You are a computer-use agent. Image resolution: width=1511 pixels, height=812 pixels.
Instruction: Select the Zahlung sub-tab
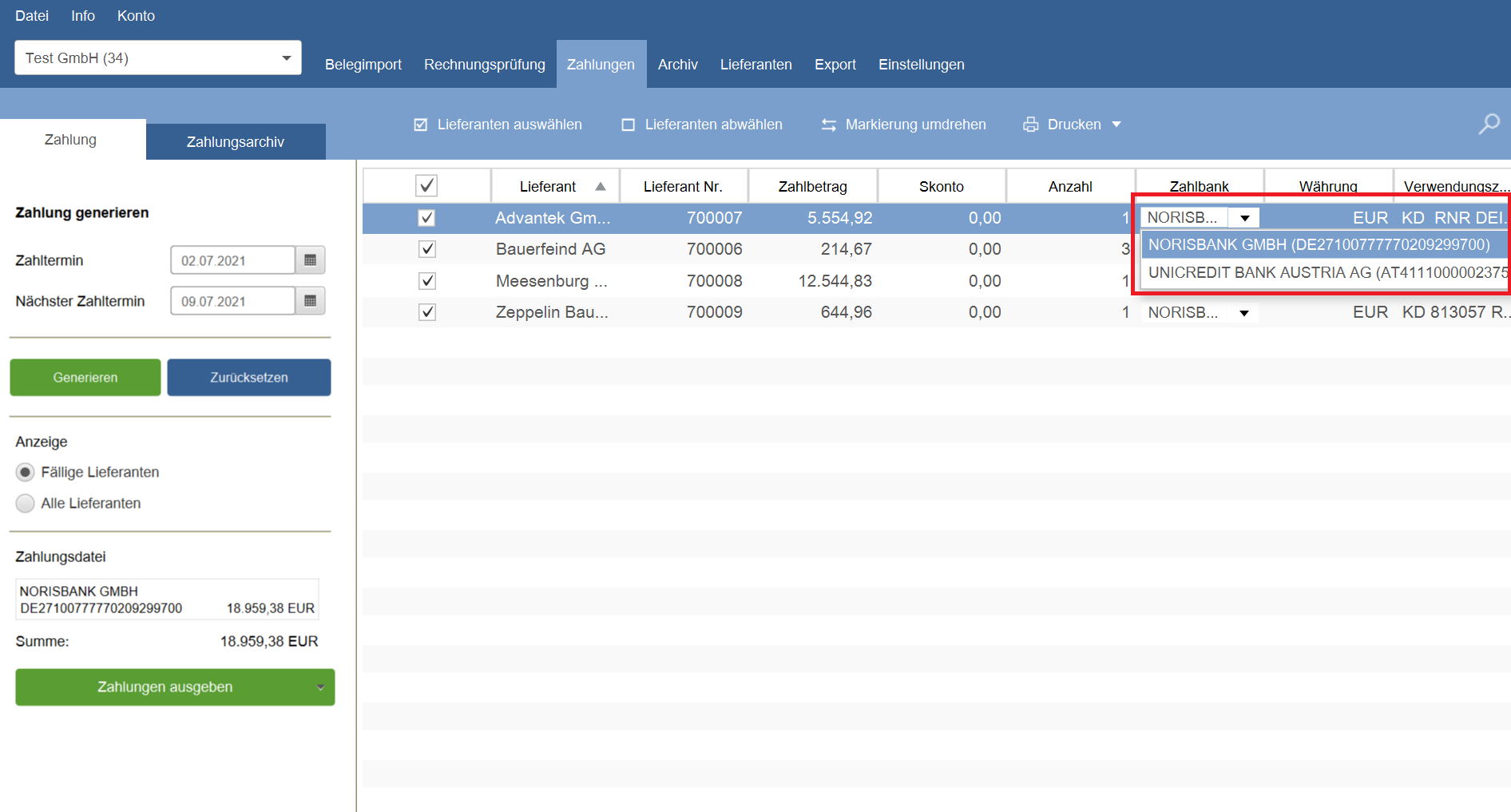click(x=71, y=140)
